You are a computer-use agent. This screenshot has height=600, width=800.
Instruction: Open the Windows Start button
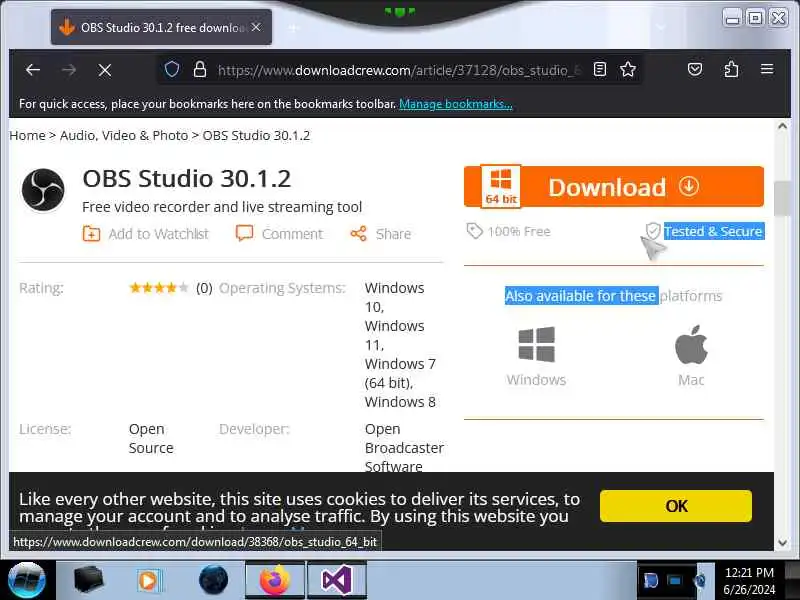point(27,581)
